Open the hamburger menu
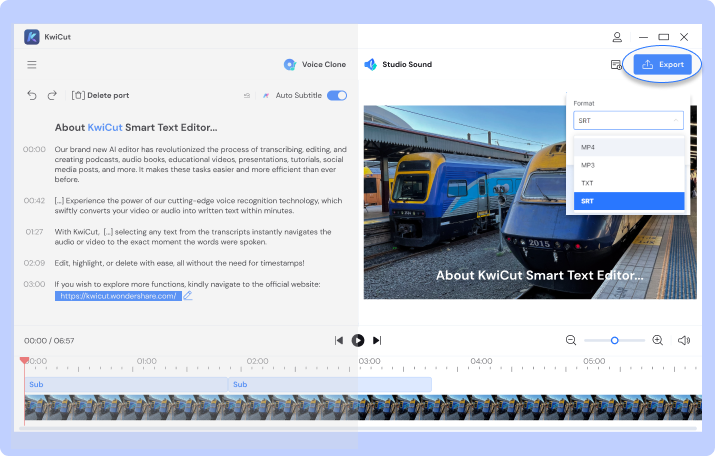The width and height of the screenshot is (715, 456). (x=31, y=65)
